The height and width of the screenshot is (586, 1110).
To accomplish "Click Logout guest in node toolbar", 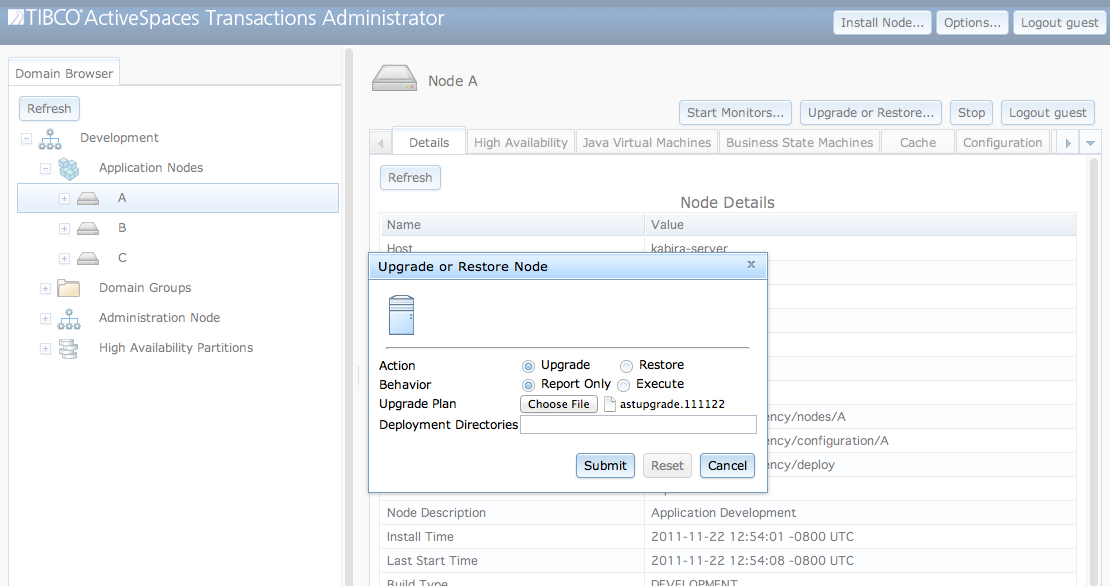I will tap(1048, 113).
